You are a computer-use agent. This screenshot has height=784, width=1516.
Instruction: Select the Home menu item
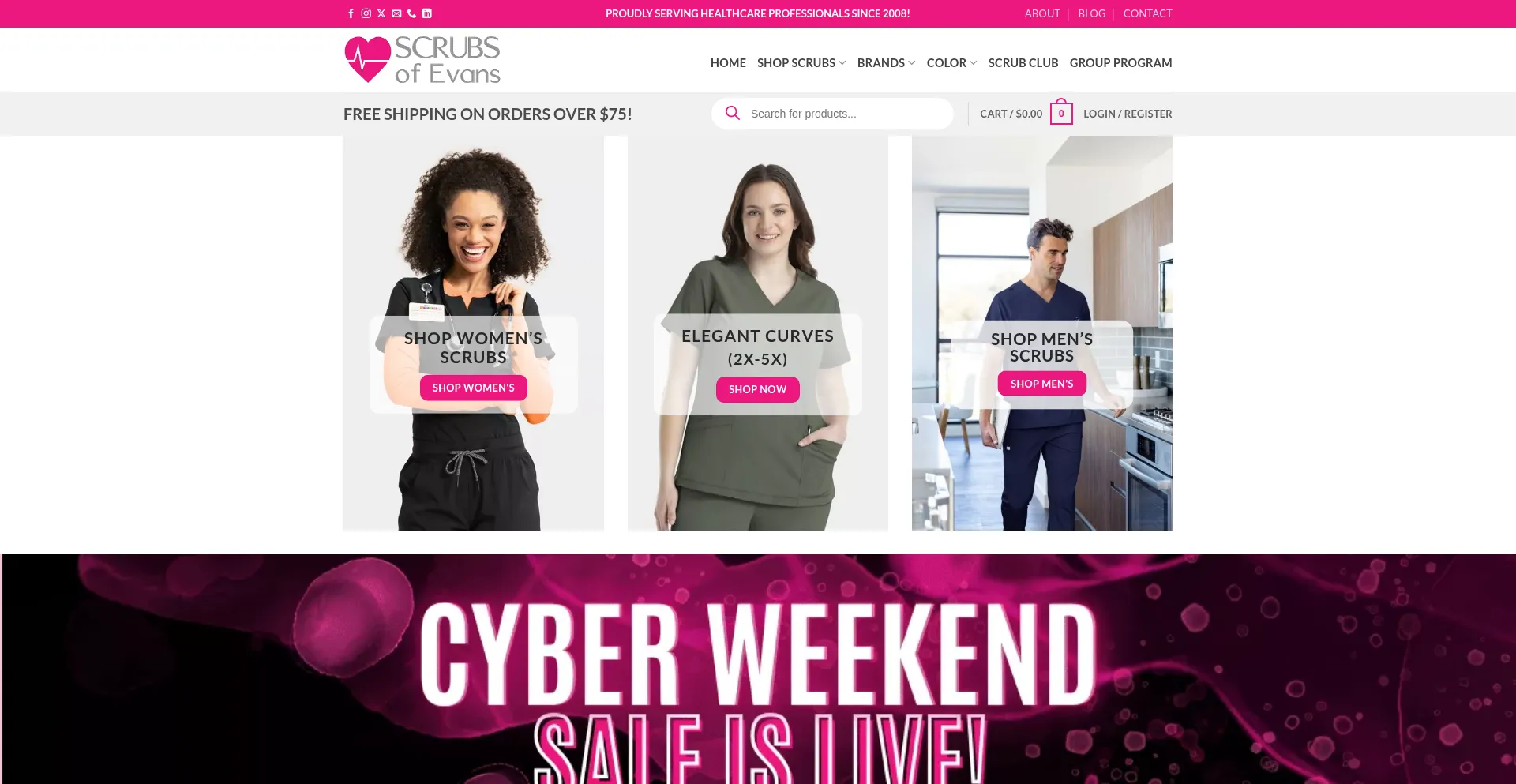[728, 62]
